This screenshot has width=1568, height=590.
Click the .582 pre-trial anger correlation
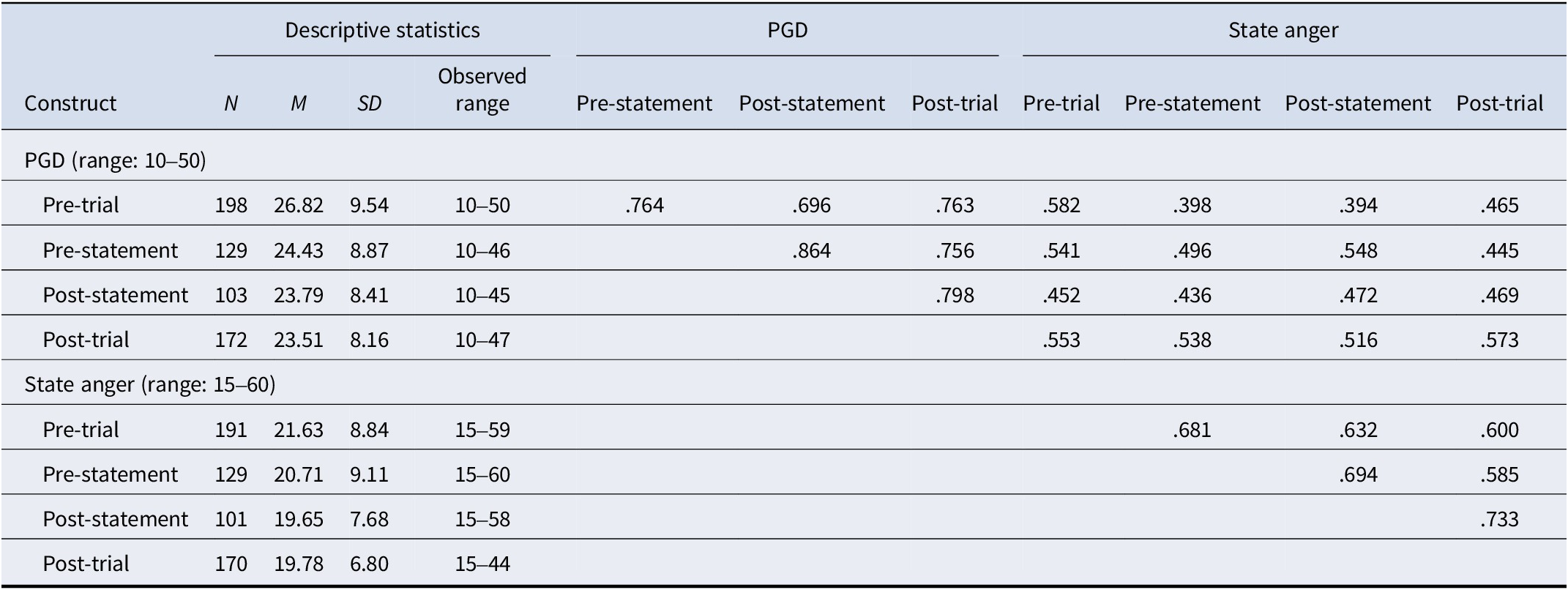click(x=1061, y=205)
